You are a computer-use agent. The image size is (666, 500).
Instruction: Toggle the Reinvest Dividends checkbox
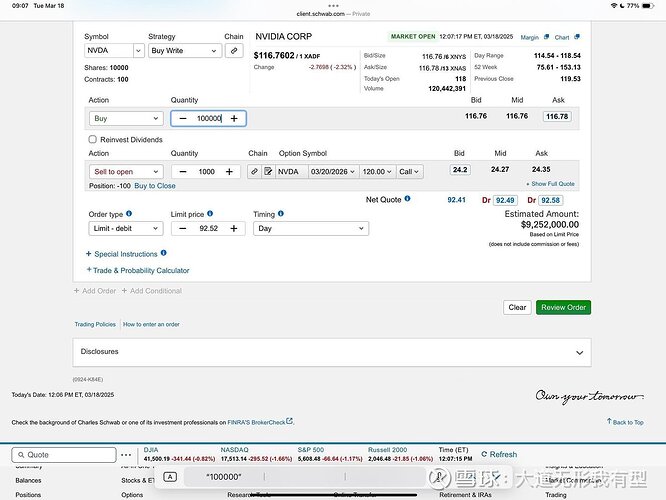click(x=93, y=139)
